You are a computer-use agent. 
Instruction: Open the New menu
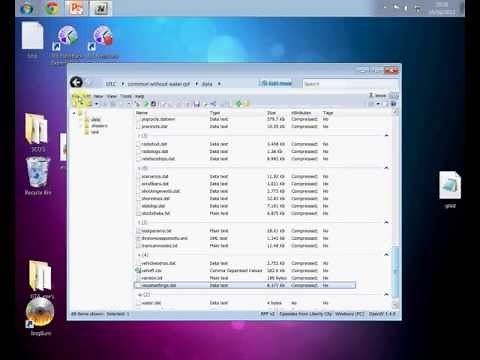click(x=98, y=96)
